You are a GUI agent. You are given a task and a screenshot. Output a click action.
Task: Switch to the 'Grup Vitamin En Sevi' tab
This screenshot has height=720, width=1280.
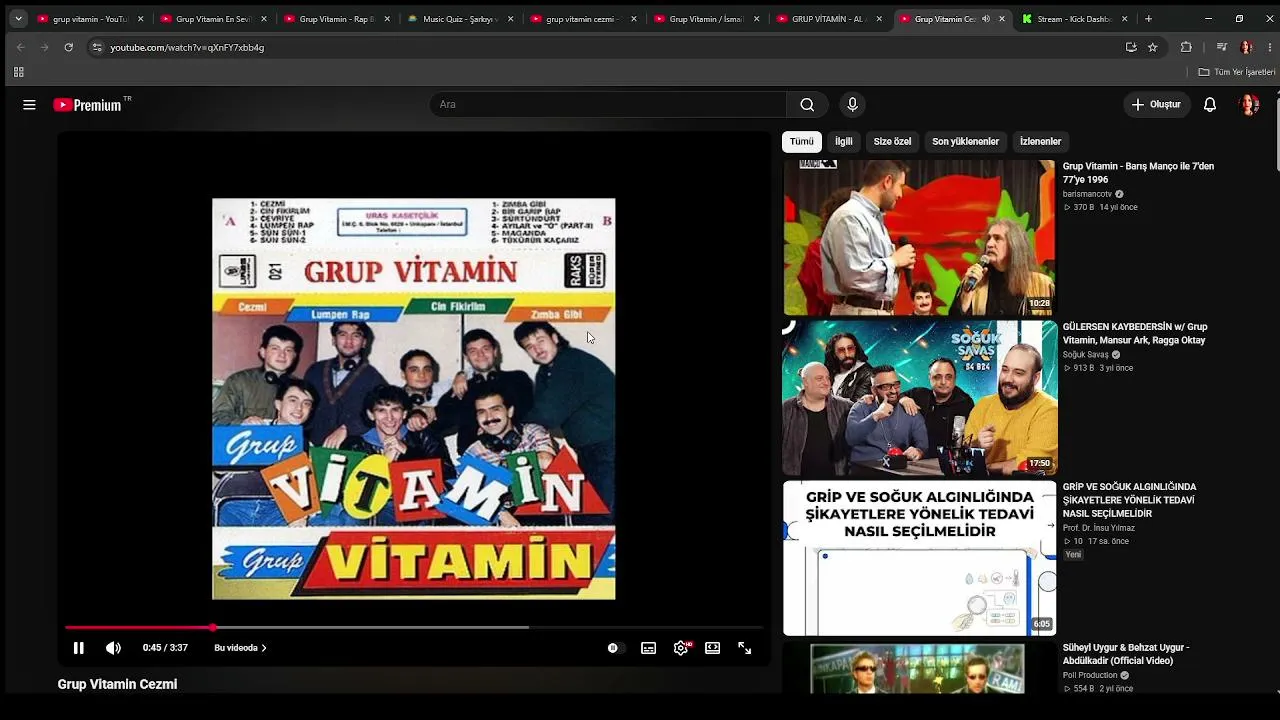[213, 19]
